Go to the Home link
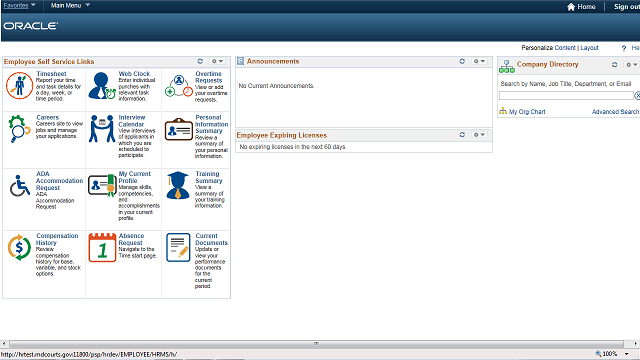The width and height of the screenshot is (640, 360). pyautogui.click(x=586, y=7)
